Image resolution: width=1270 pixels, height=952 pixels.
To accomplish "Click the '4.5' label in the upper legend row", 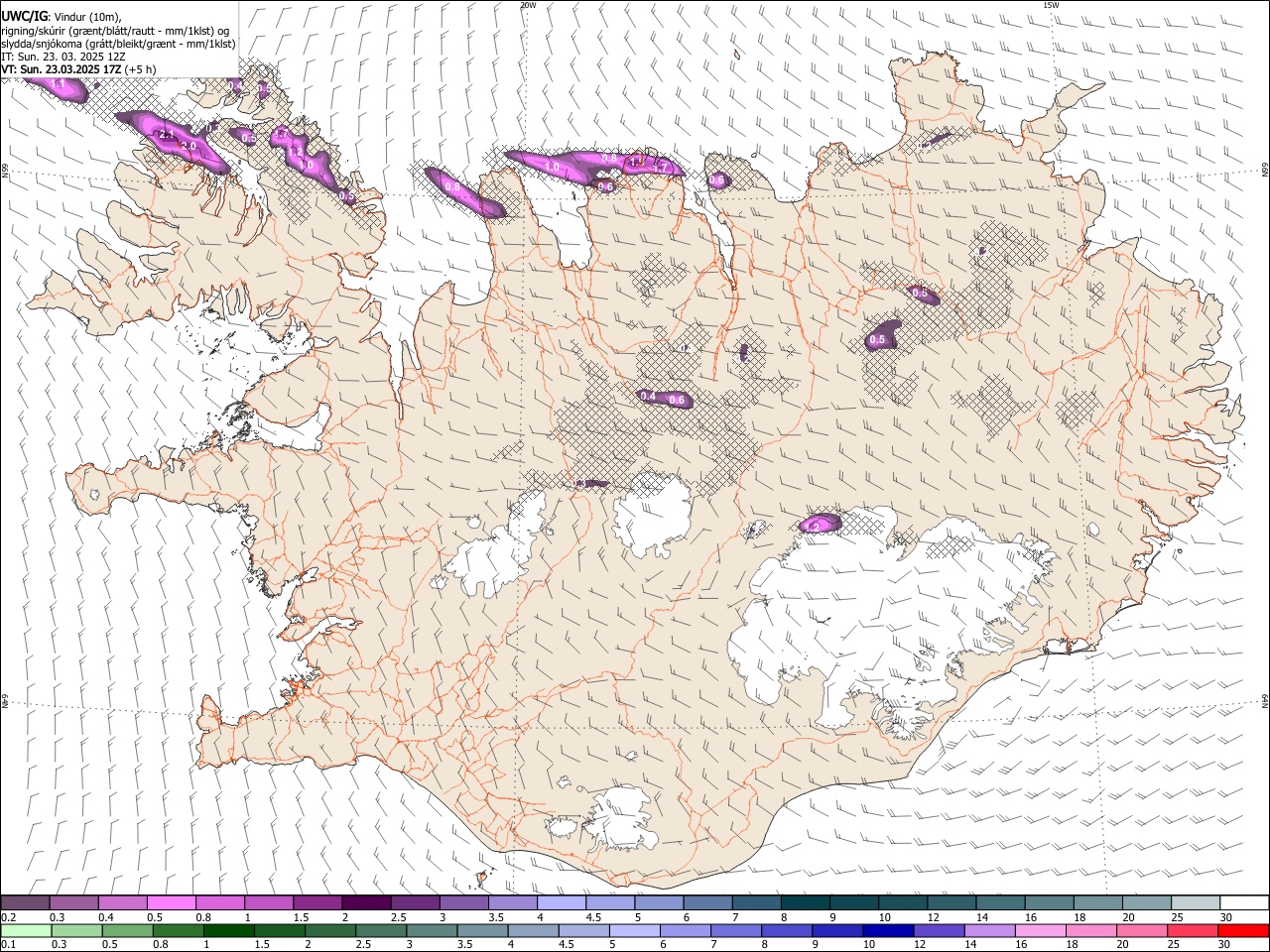I will [593, 917].
